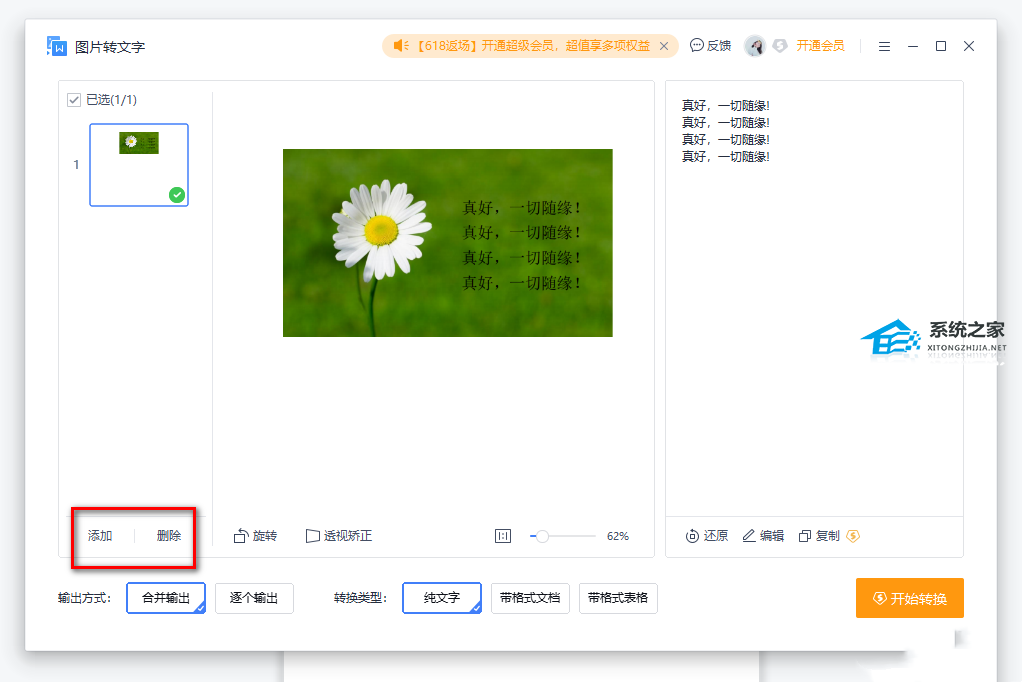Open the 开通会员 membership link
1022x682 pixels.
click(820, 46)
